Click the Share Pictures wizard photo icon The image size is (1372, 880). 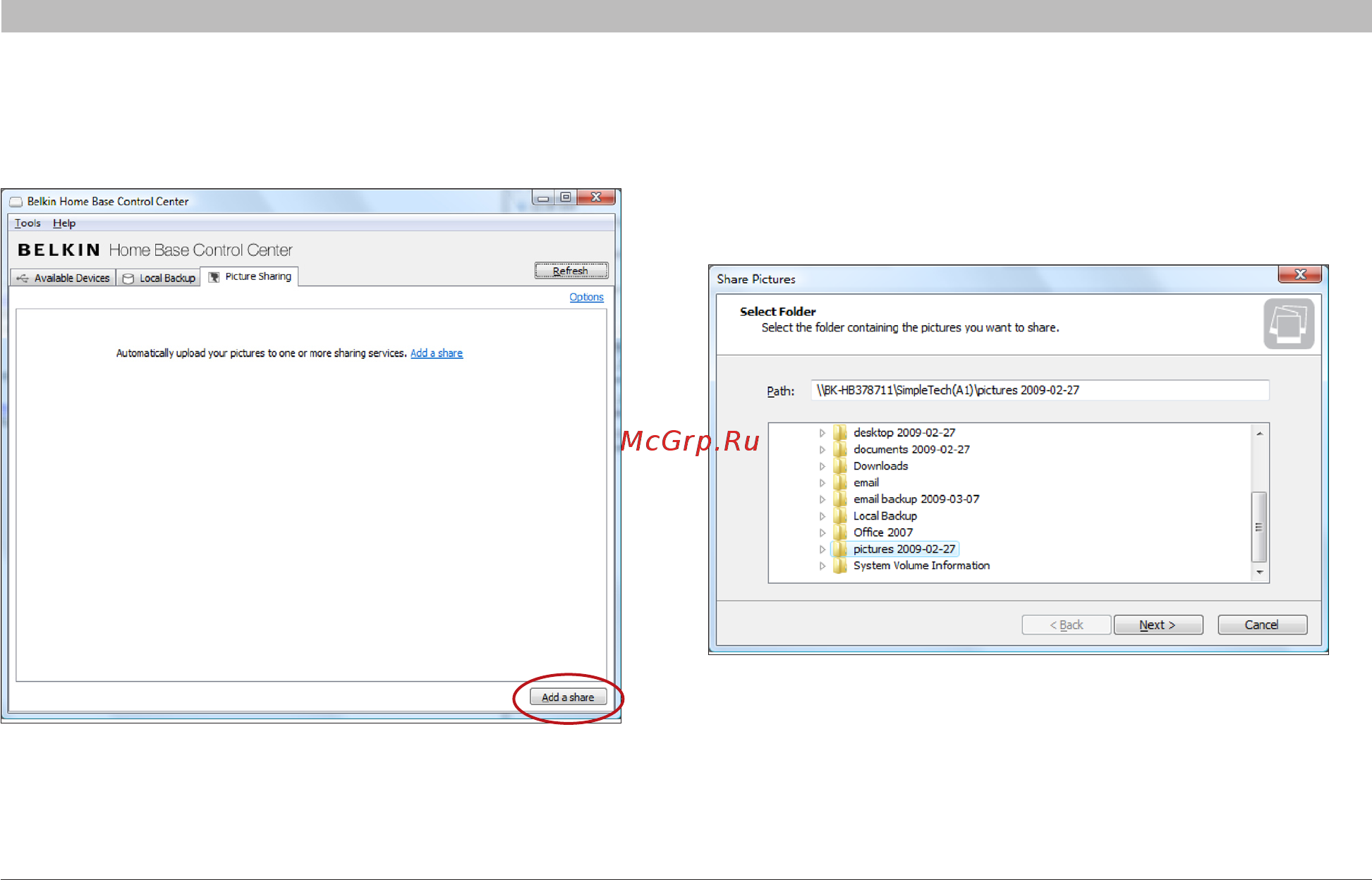coord(1288,324)
